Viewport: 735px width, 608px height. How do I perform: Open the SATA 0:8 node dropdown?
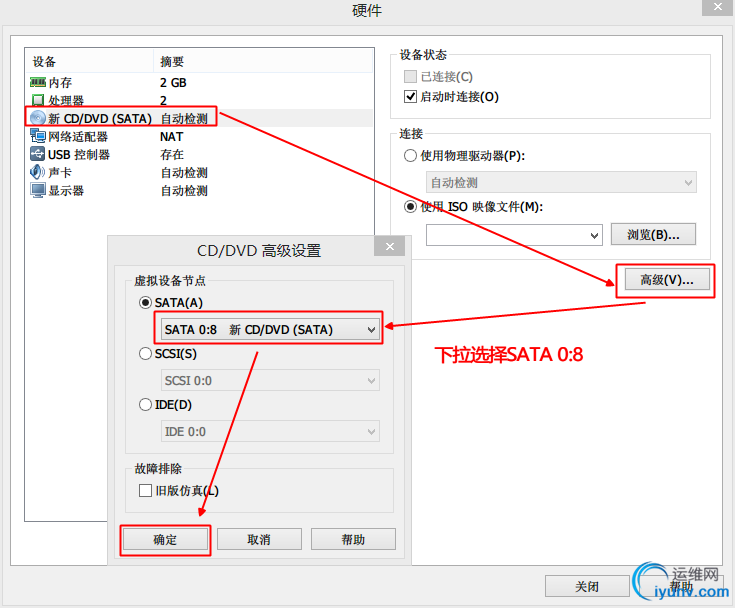pyautogui.click(x=270, y=330)
